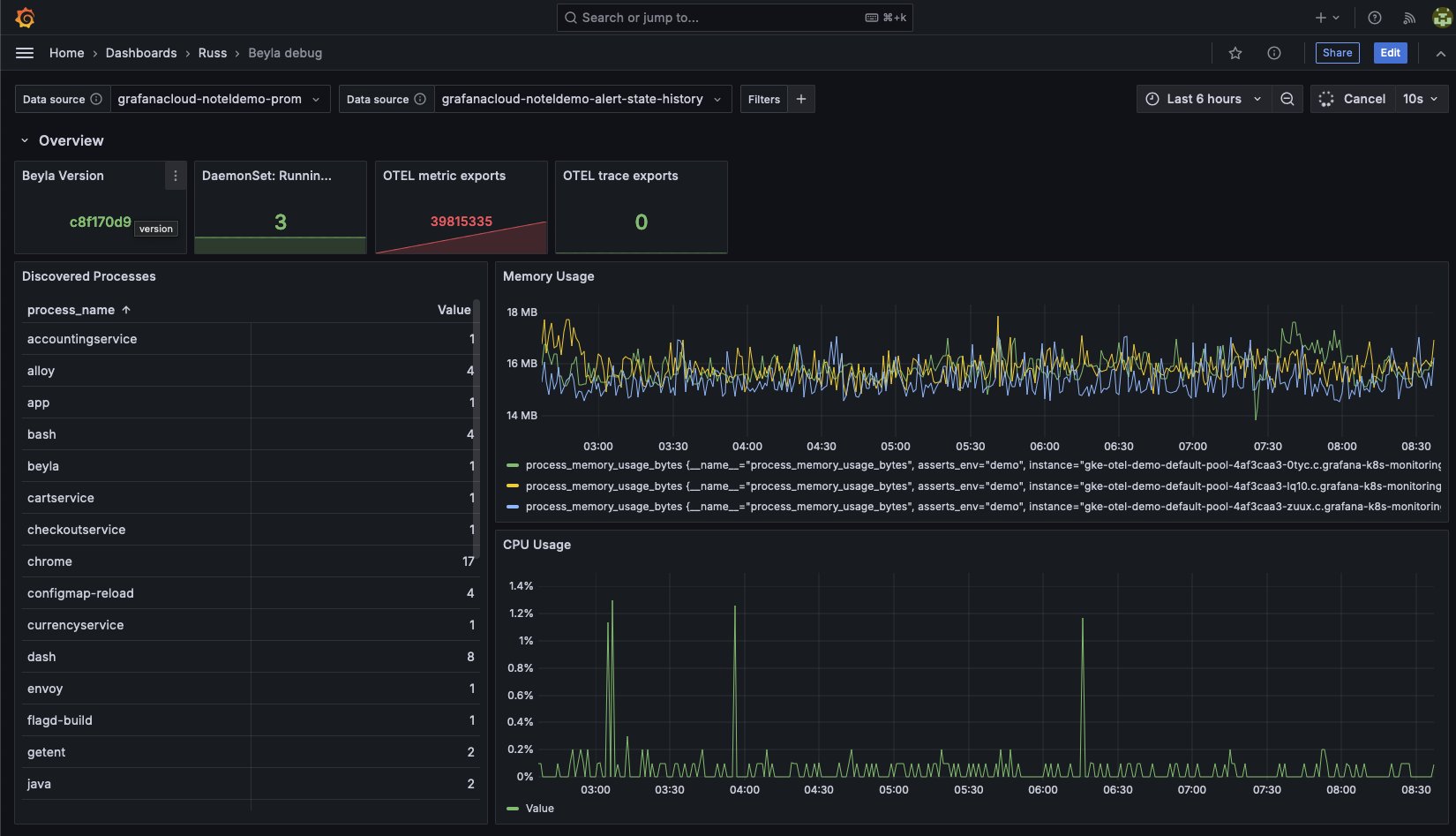Image resolution: width=1456 pixels, height=836 pixels.
Task: Open the Last 6 hours time picker
Action: pos(1204,99)
